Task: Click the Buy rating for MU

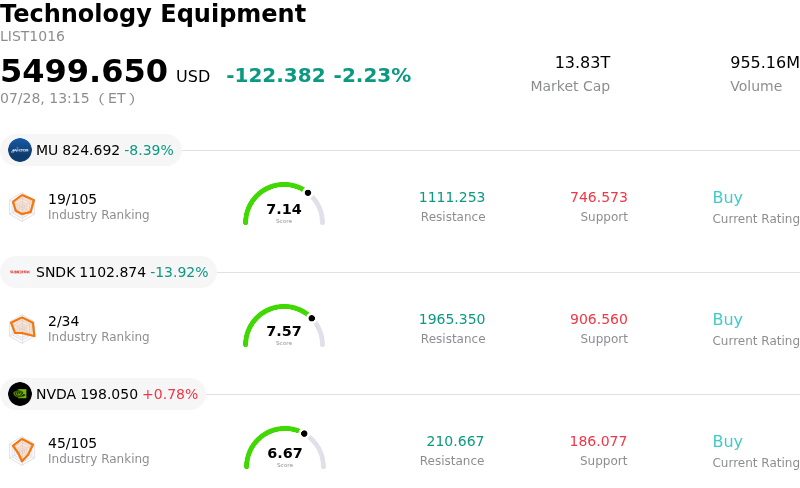Action: pyautogui.click(x=728, y=197)
